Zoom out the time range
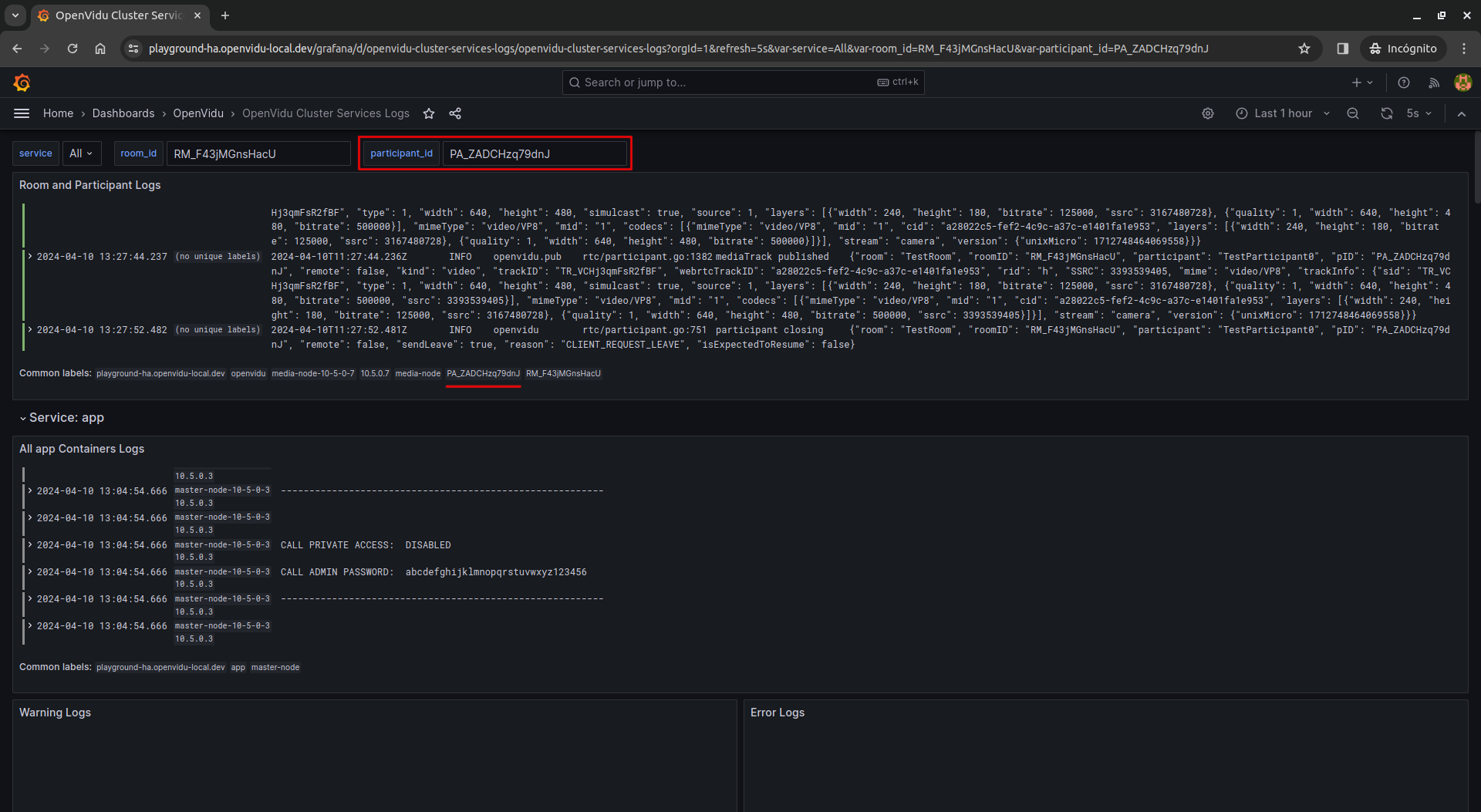The height and width of the screenshot is (812, 1481). click(1353, 113)
